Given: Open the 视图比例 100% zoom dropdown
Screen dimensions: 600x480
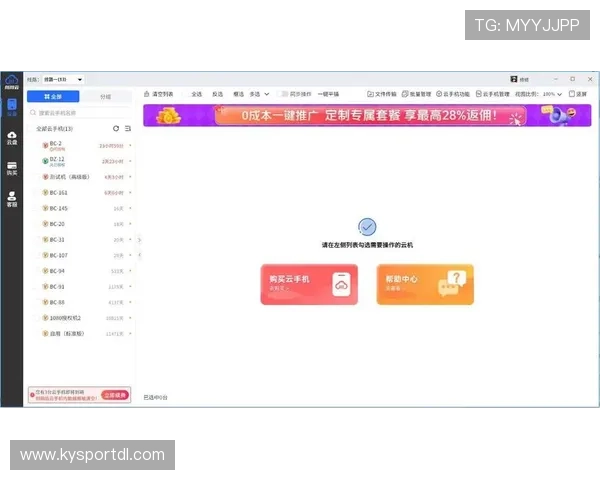Looking at the screenshot, I should pos(552,94).
